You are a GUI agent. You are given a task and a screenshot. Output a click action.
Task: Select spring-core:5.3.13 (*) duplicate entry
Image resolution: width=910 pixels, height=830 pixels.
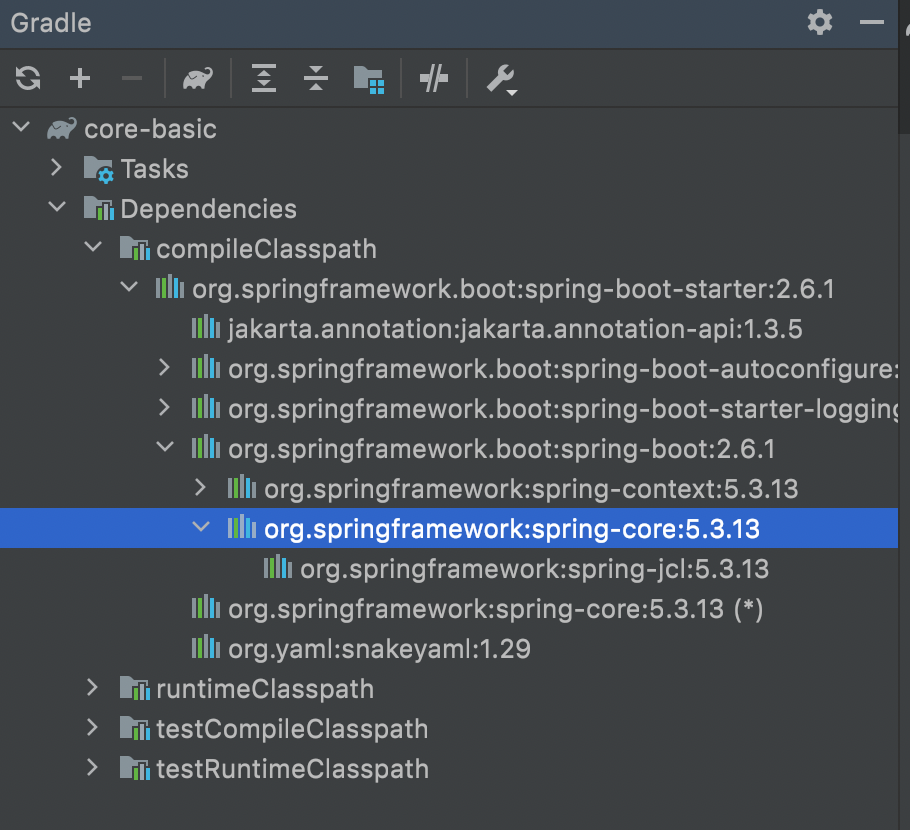495,610
